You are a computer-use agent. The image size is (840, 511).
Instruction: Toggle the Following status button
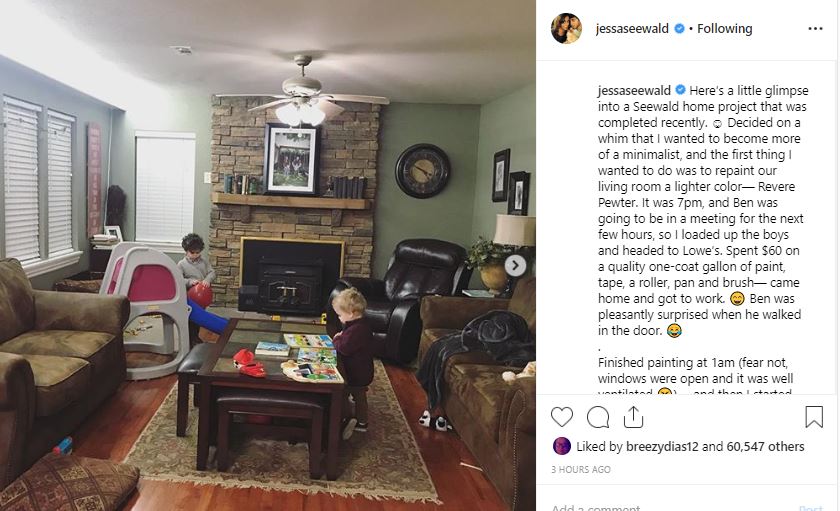(x=724, y=28)
